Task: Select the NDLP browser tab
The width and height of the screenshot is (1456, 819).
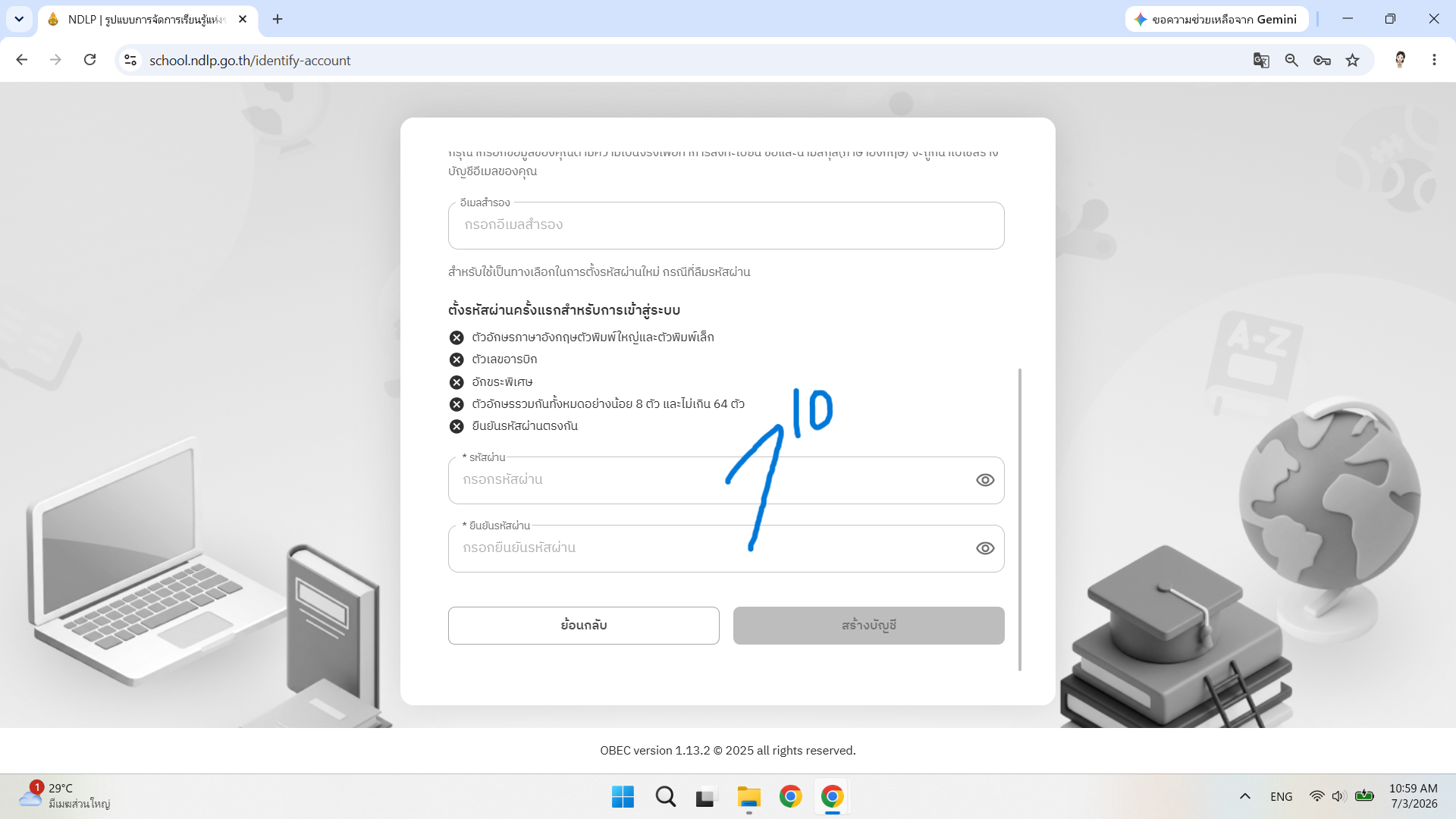Action: tap(148, 20)
